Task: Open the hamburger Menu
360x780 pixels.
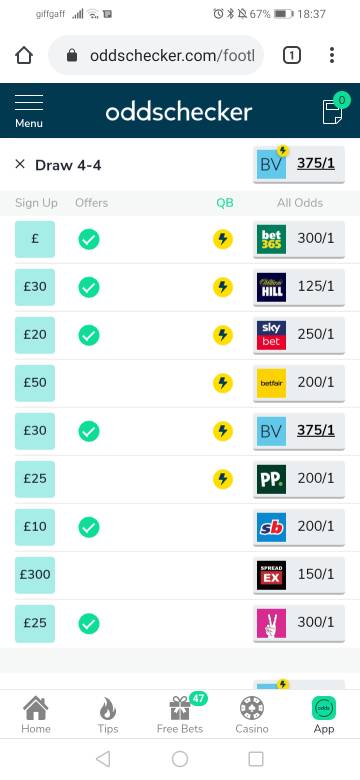Action: [29, 111]
